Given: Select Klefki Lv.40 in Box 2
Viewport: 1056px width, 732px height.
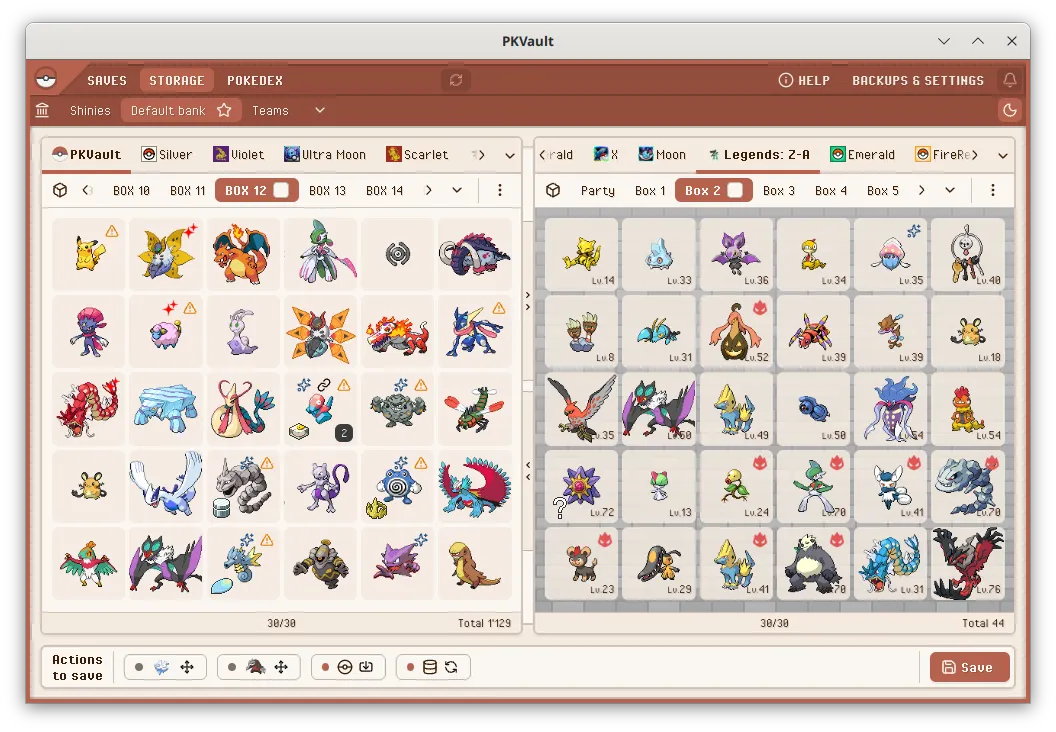Looking at the screenshot, I should (968, 254).
